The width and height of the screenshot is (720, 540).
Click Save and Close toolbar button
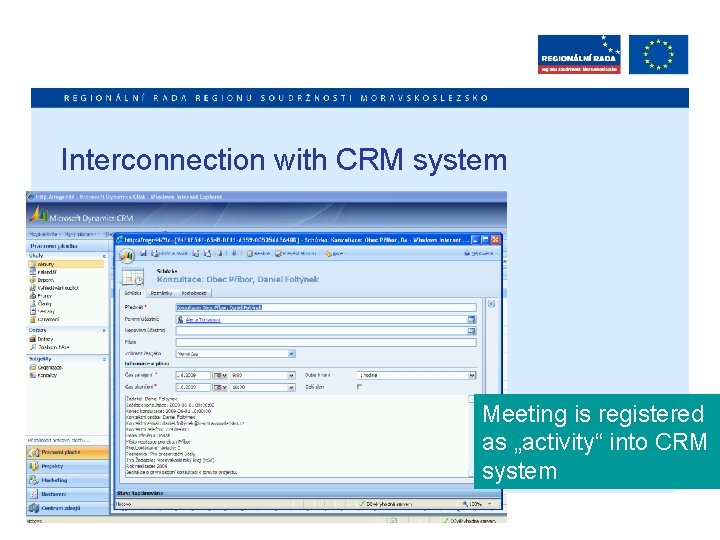click(169, 253)
